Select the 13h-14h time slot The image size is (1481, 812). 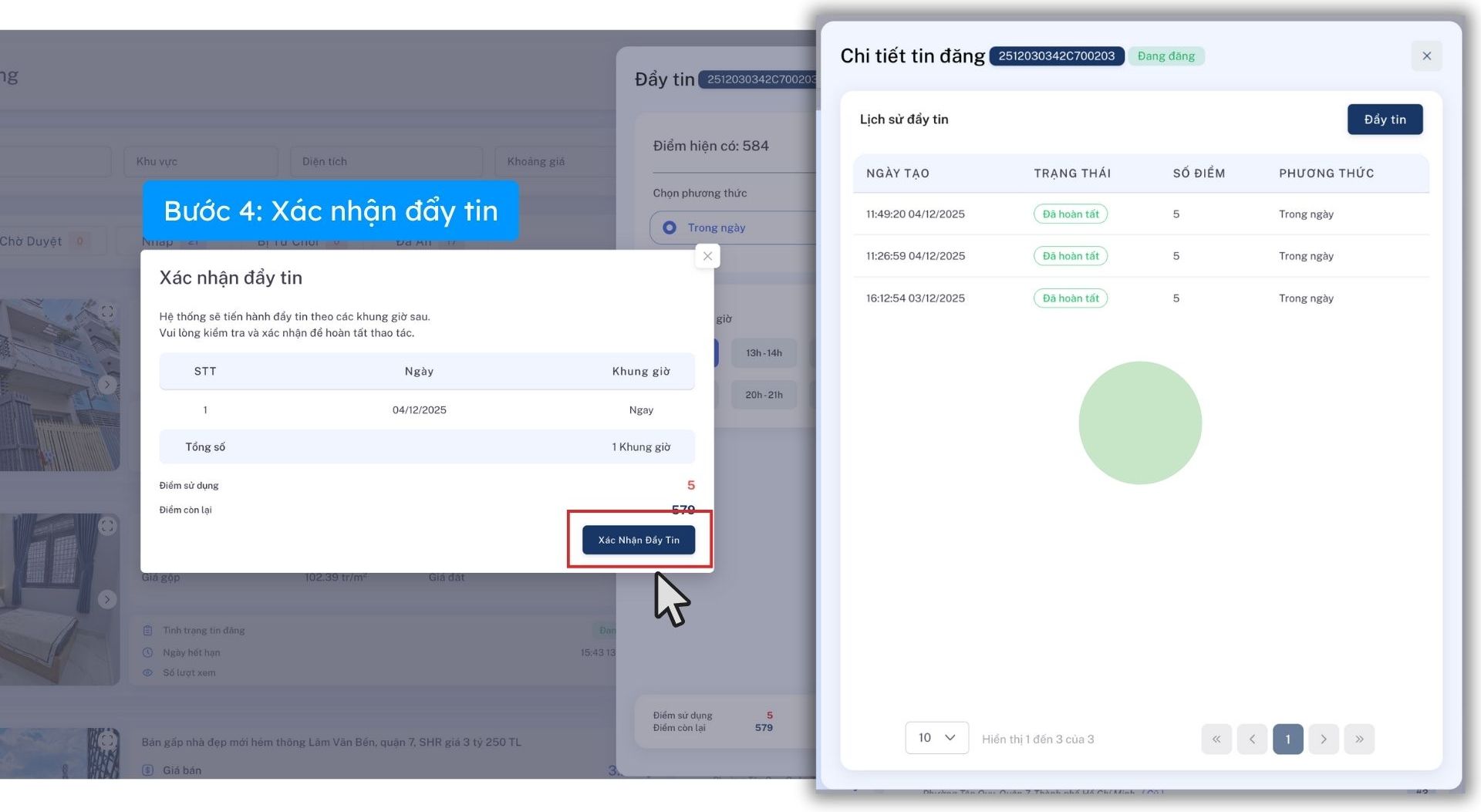[x=763, y=353]
